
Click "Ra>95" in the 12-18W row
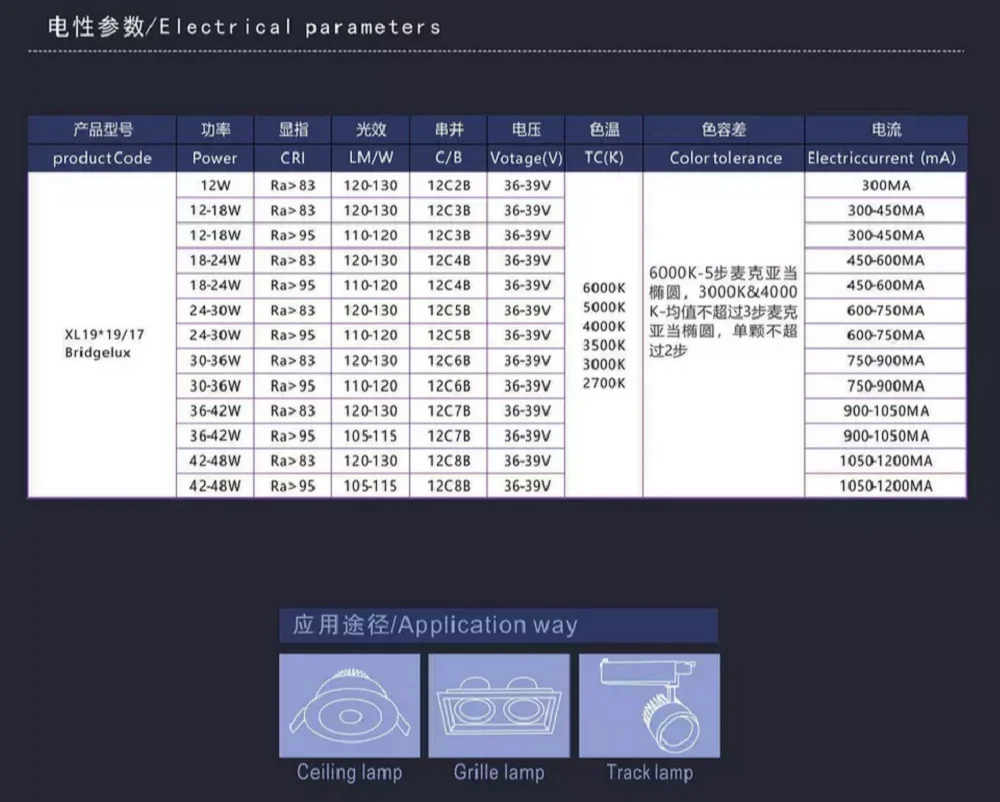coord(293,235)
